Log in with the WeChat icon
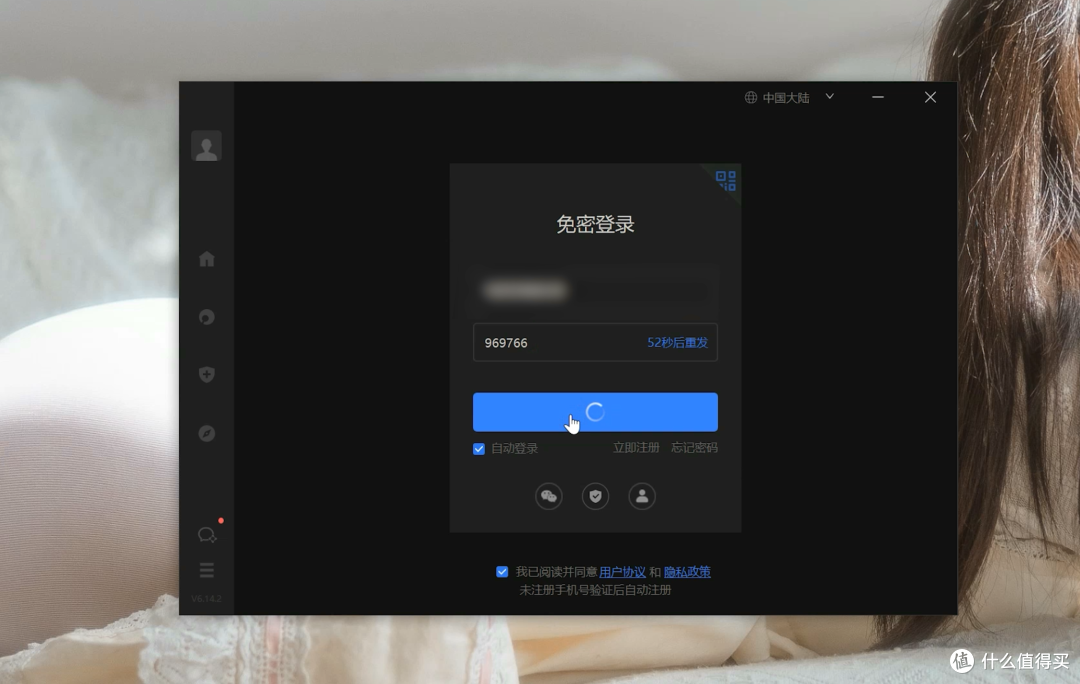 pos(548,496)
